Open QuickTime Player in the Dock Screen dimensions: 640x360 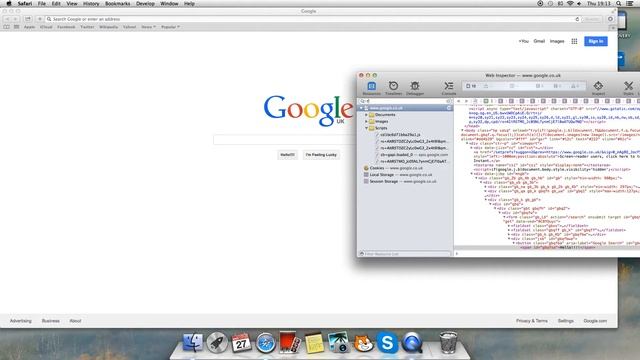click(x=411, y=342)
